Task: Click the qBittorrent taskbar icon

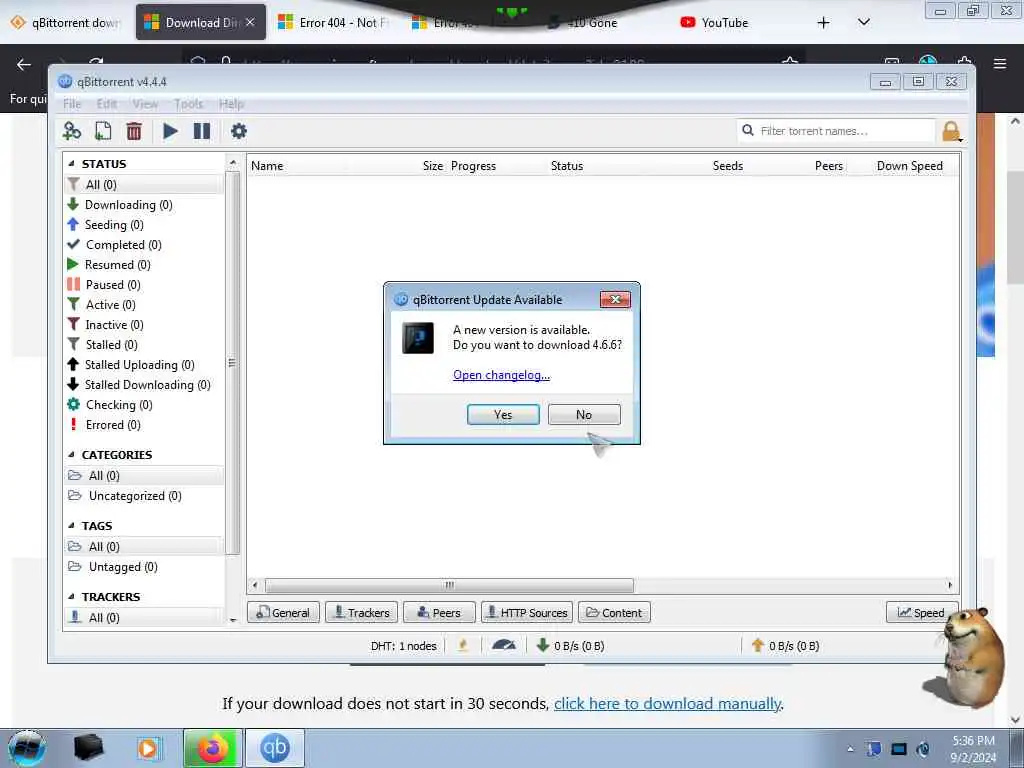Action: click(275, 748)
